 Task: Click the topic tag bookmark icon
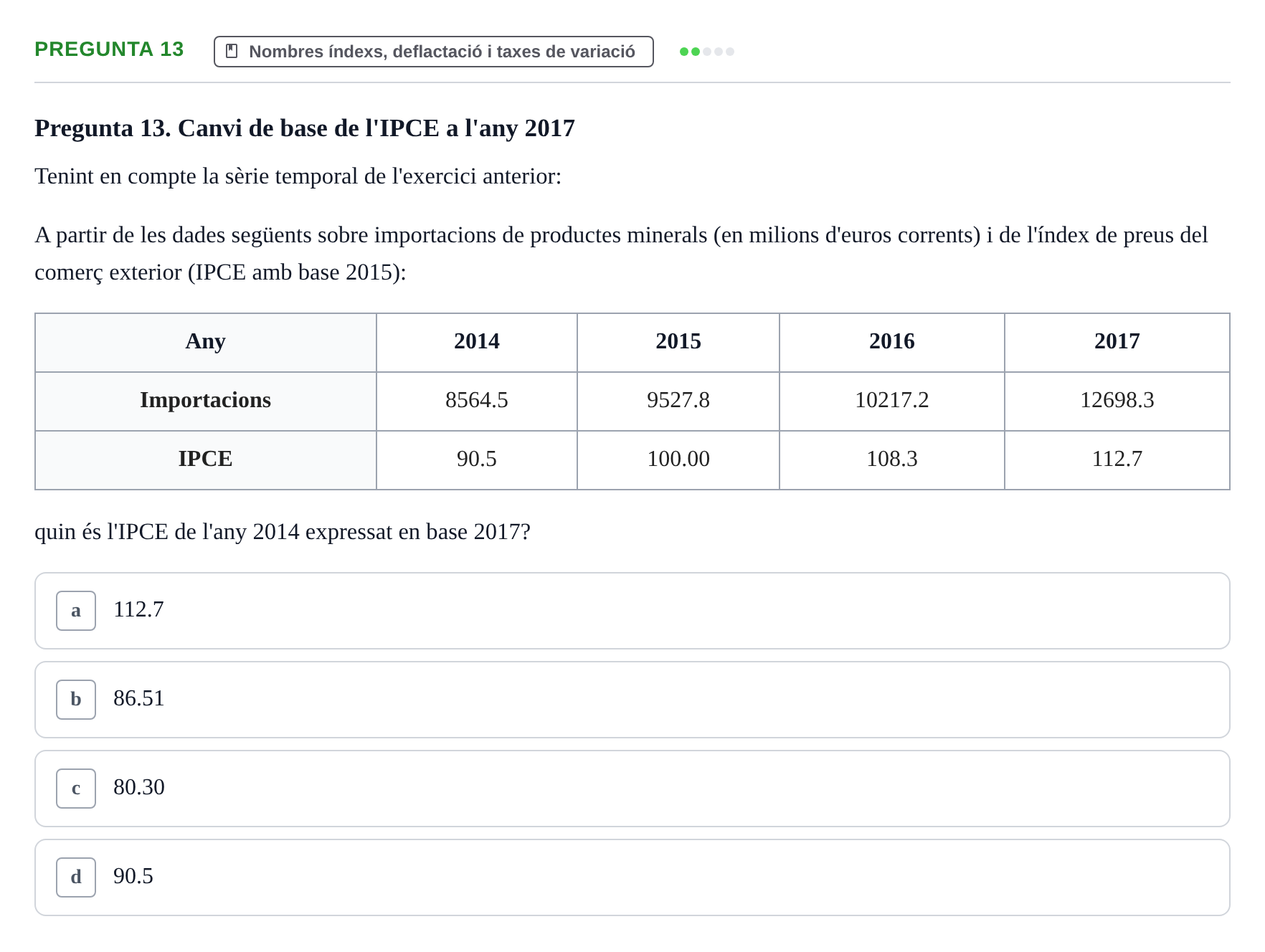[232, 51]
